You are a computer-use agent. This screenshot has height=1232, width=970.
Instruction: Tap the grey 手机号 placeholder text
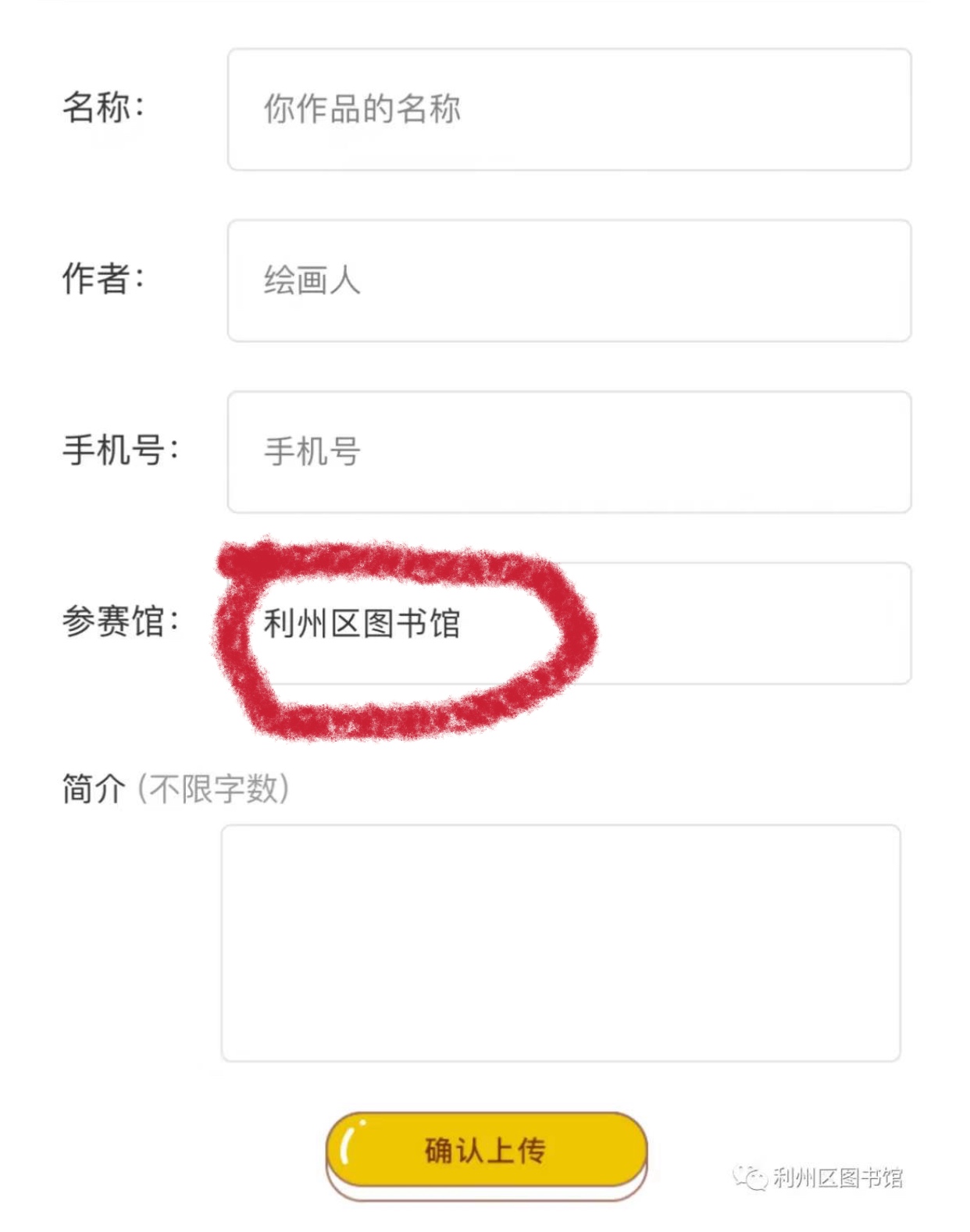point(312,452)
